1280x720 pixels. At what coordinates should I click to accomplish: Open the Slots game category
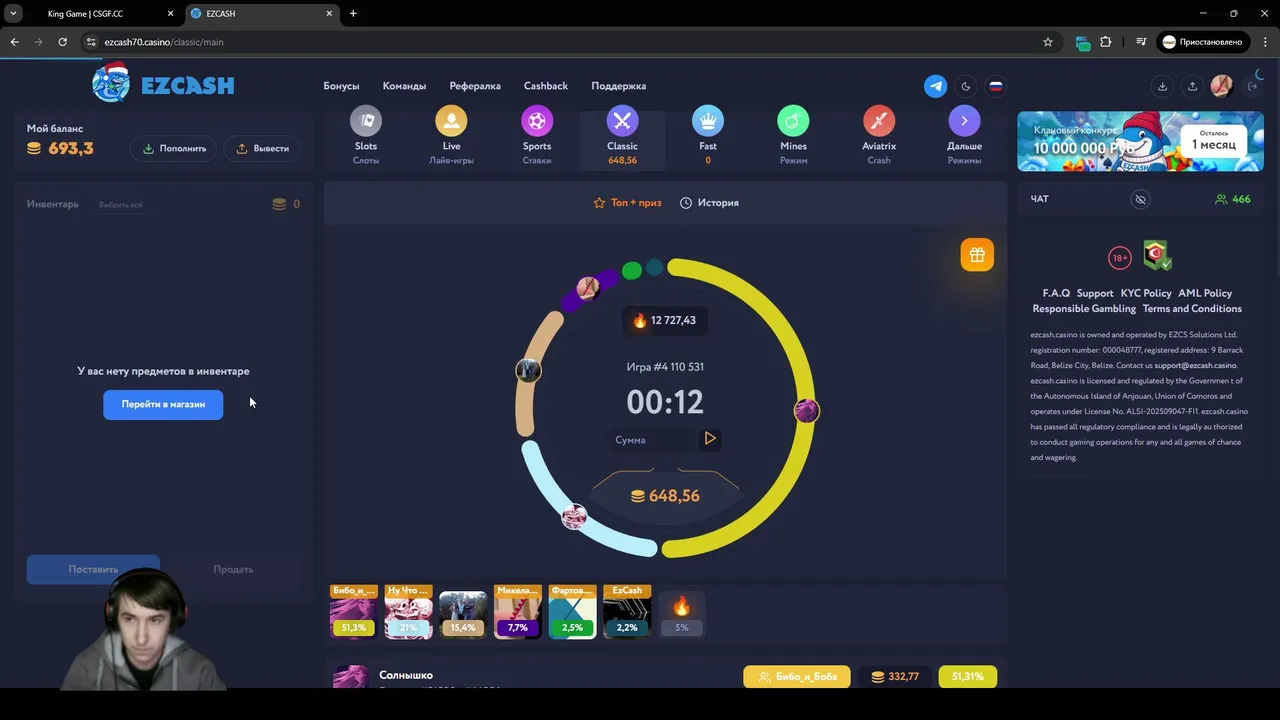pos(366,135)
